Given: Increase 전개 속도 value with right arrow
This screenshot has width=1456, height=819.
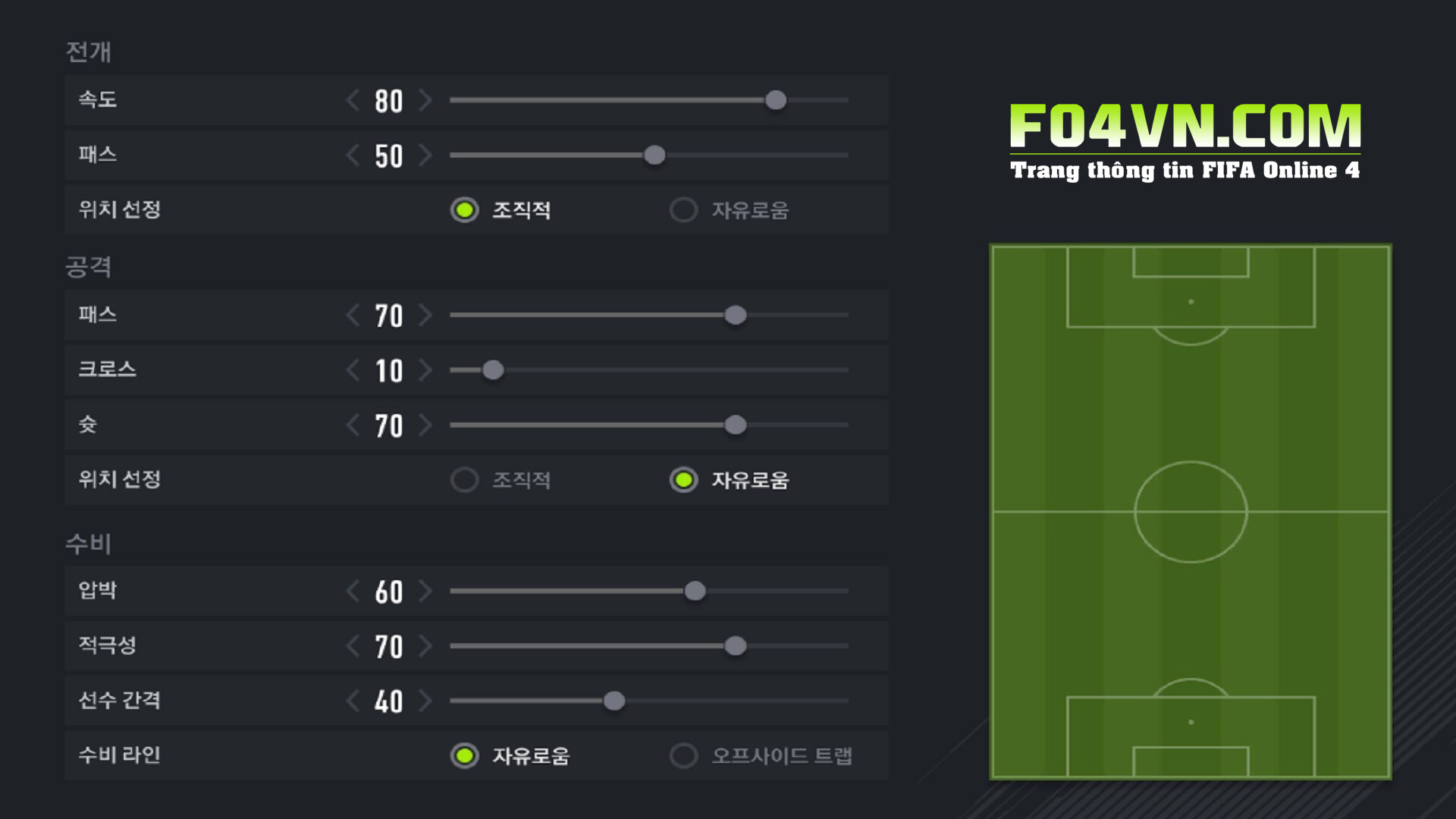Looking at the screenshot, I should [425, 100].
